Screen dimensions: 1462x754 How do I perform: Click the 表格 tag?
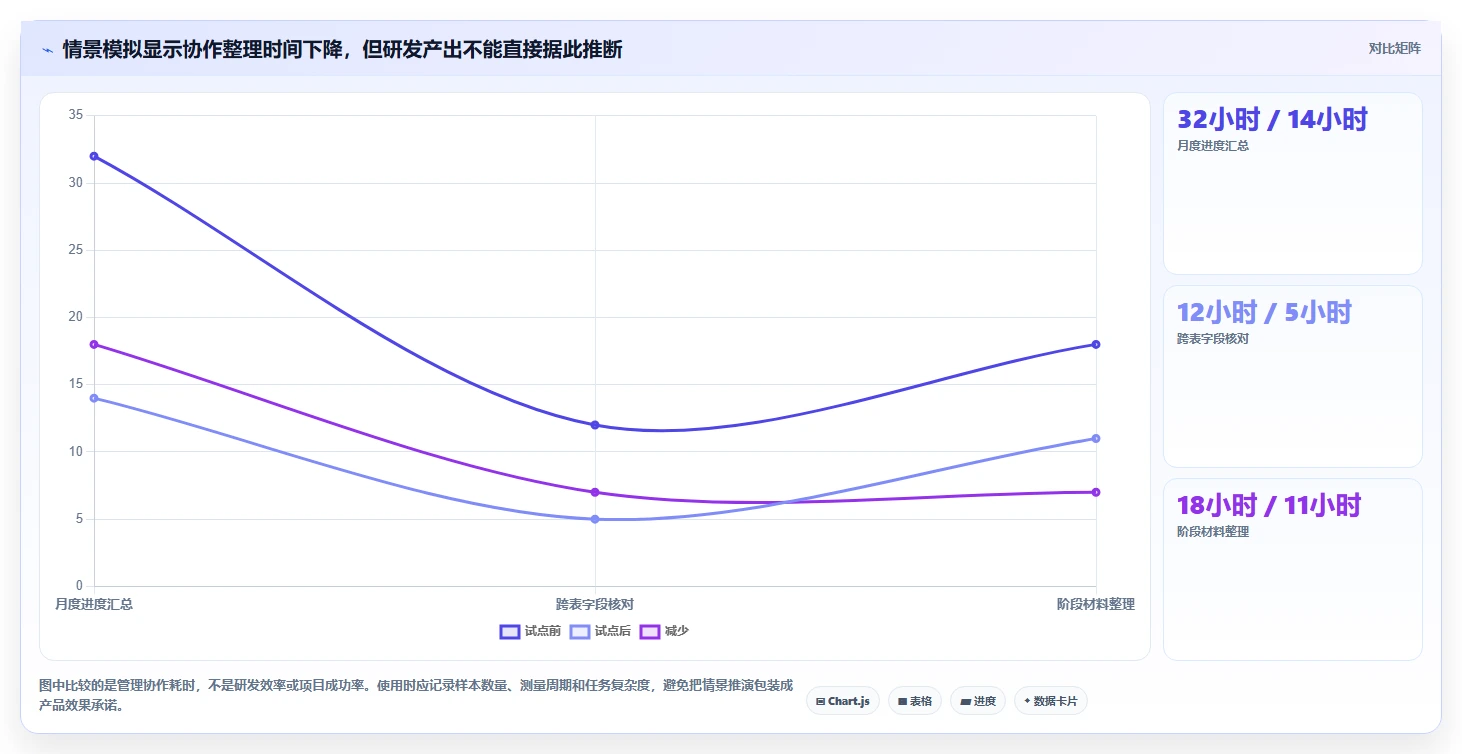coord(914,701)
